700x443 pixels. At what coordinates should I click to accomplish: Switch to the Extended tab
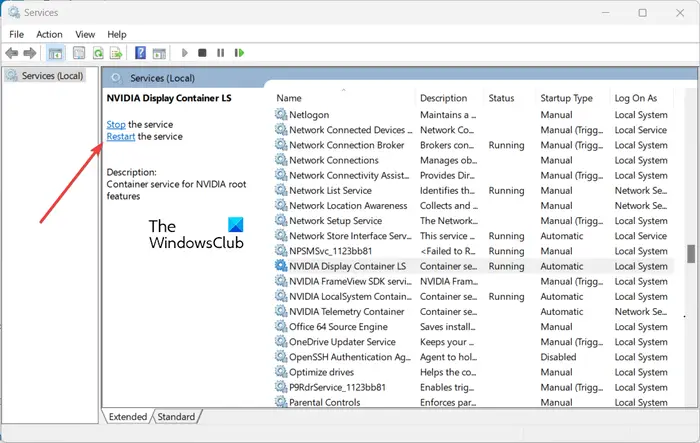pos(128,417)
